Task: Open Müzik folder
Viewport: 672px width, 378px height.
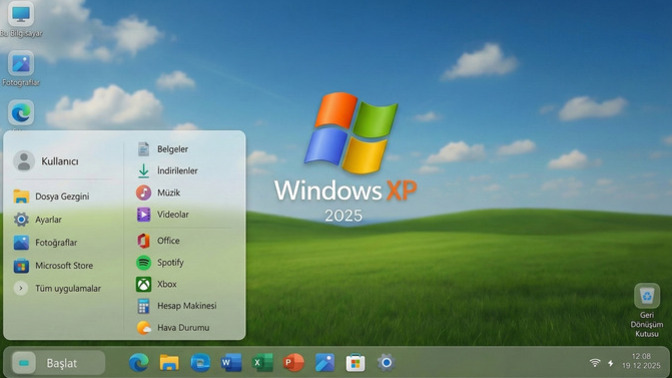Action: coord(158,192)
